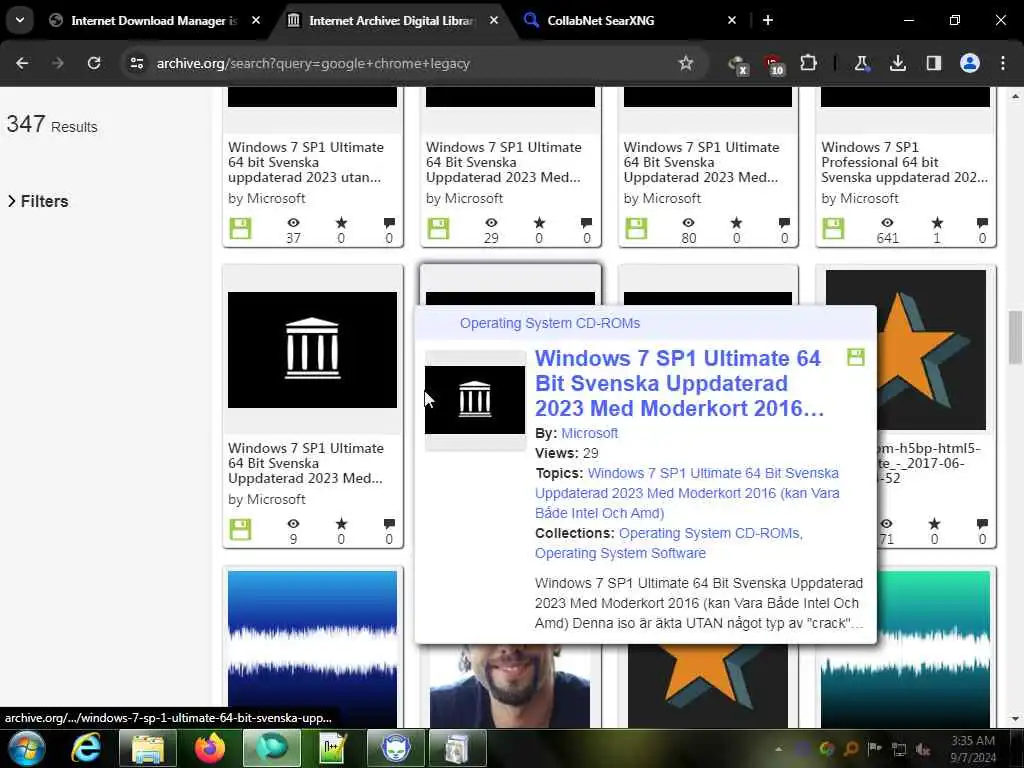Screen dimensions: 1024x768
Task: Launch Firefox from the taskbar
Action: point(210,748)
